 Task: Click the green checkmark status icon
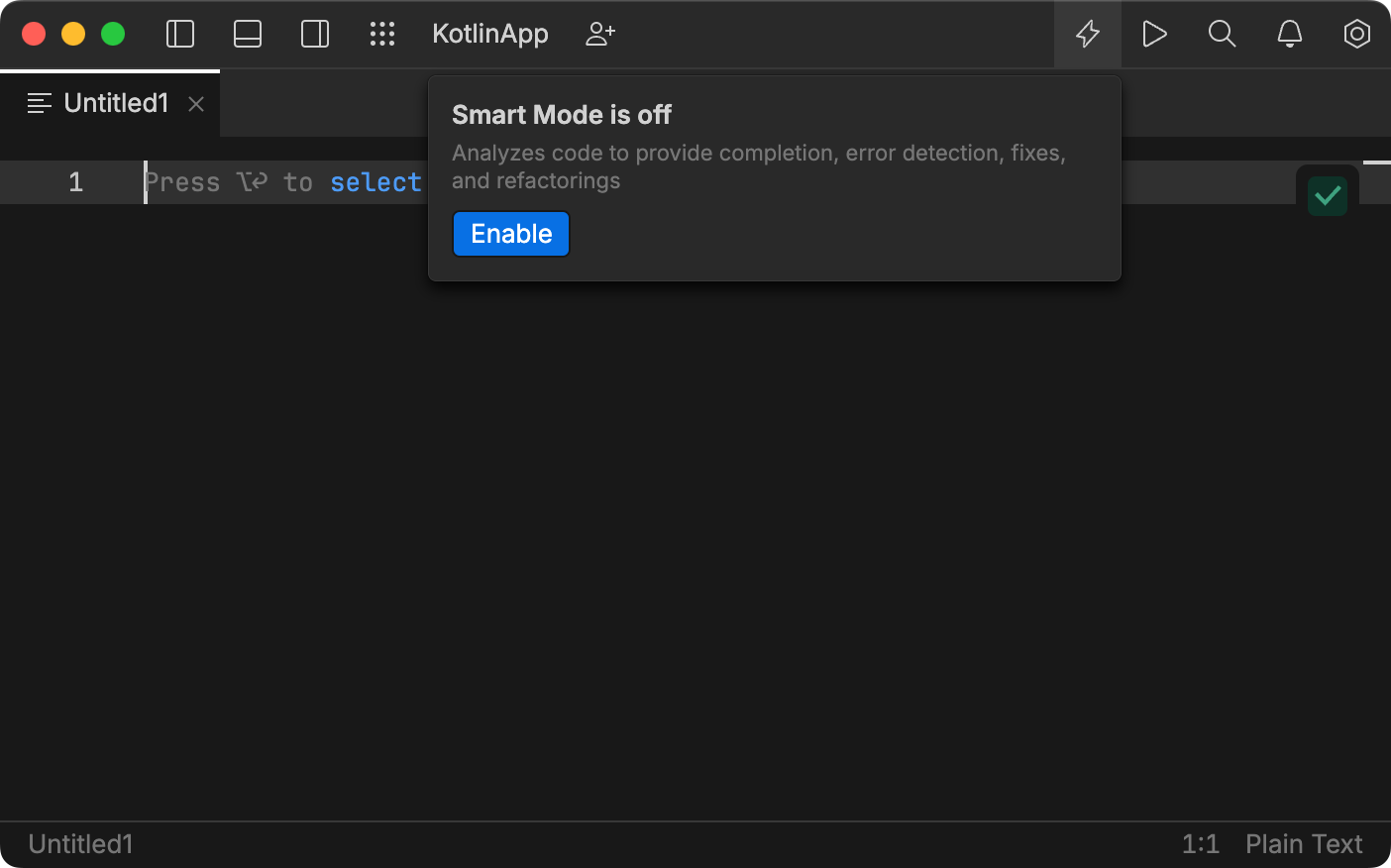(1327, 194)
